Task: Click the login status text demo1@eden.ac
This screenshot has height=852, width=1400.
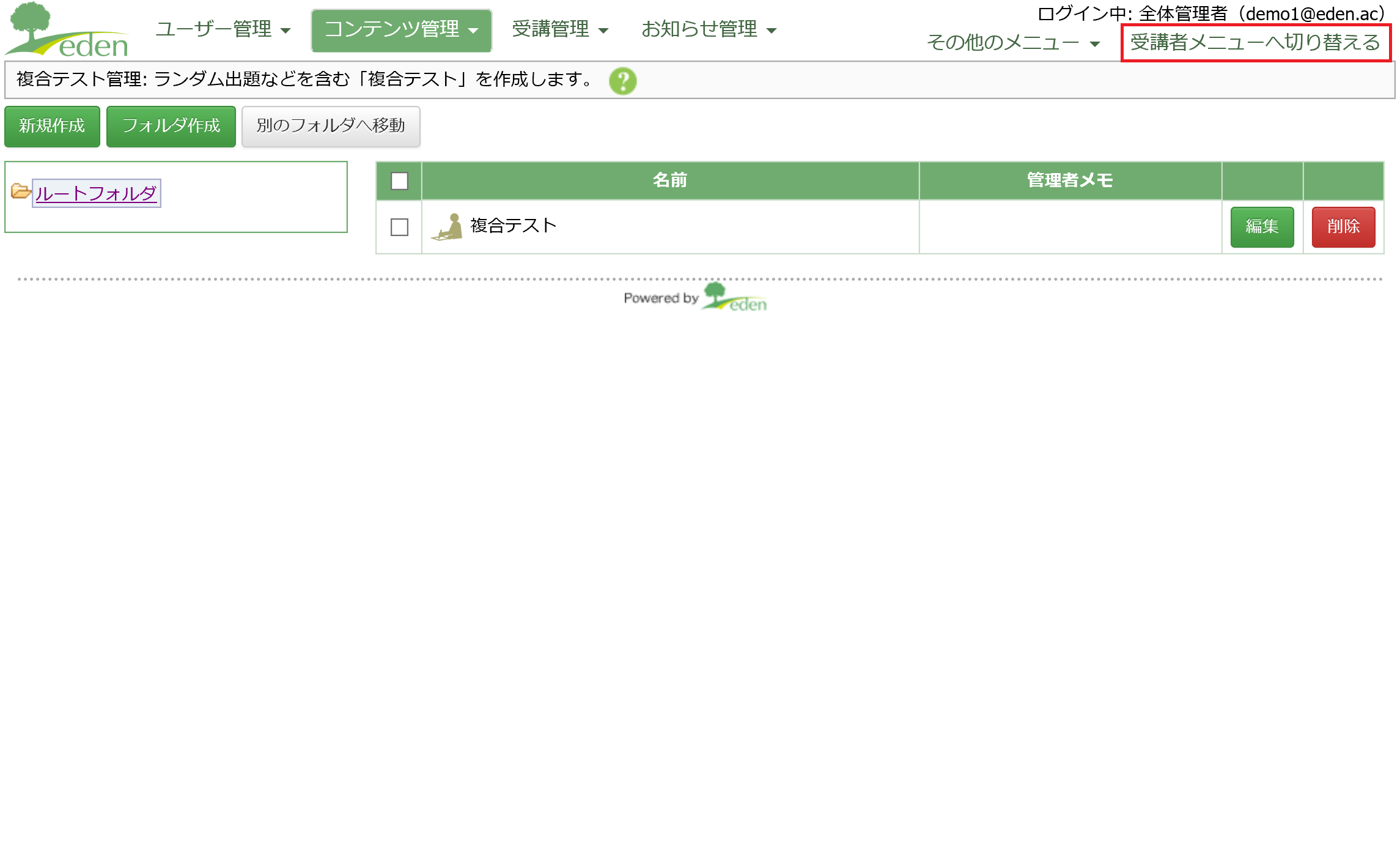Action: [x=1212, y=13]
